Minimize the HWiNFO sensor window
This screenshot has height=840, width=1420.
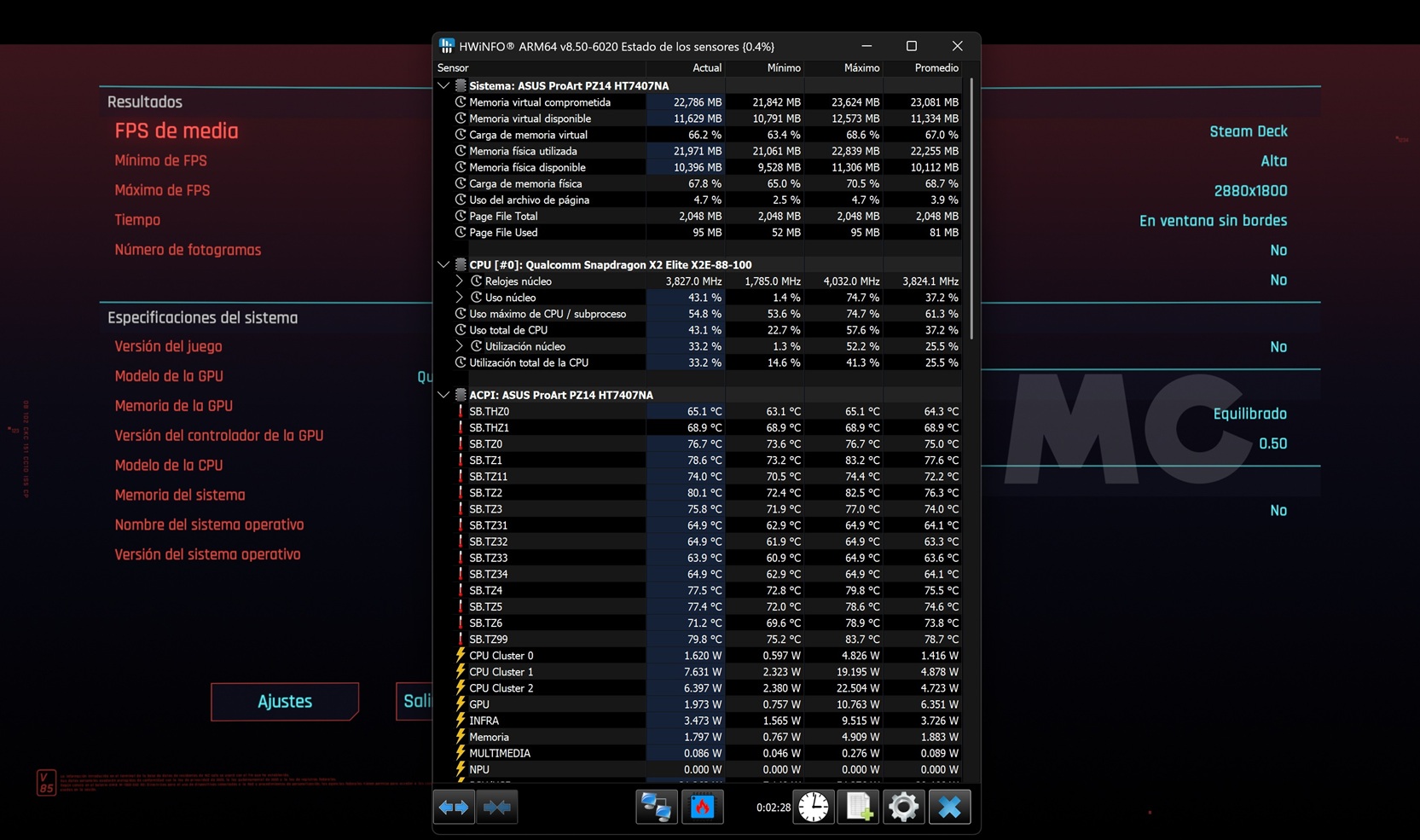pos(866,46)
